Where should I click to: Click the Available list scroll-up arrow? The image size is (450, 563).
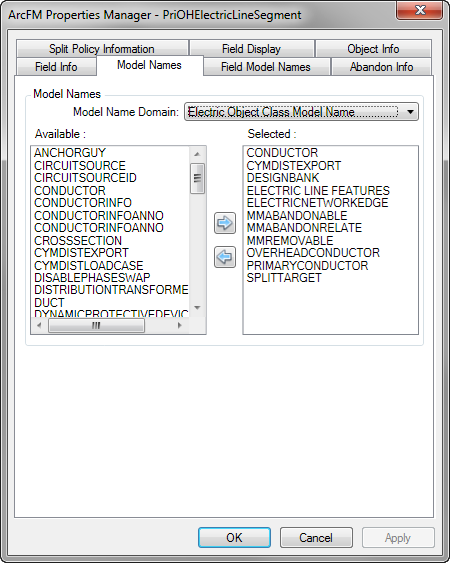(x=197, y=154)
